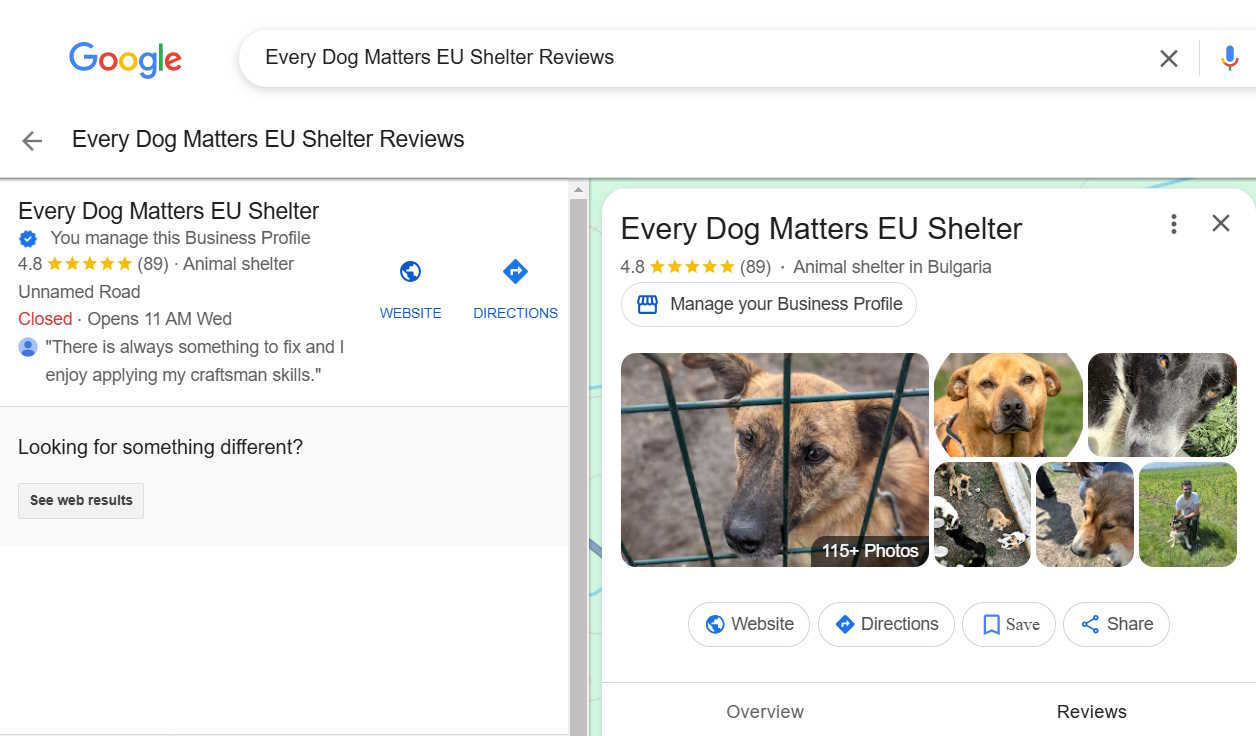Open the three-dot more options menu
1256x736 pixels.
point(1174,224)
